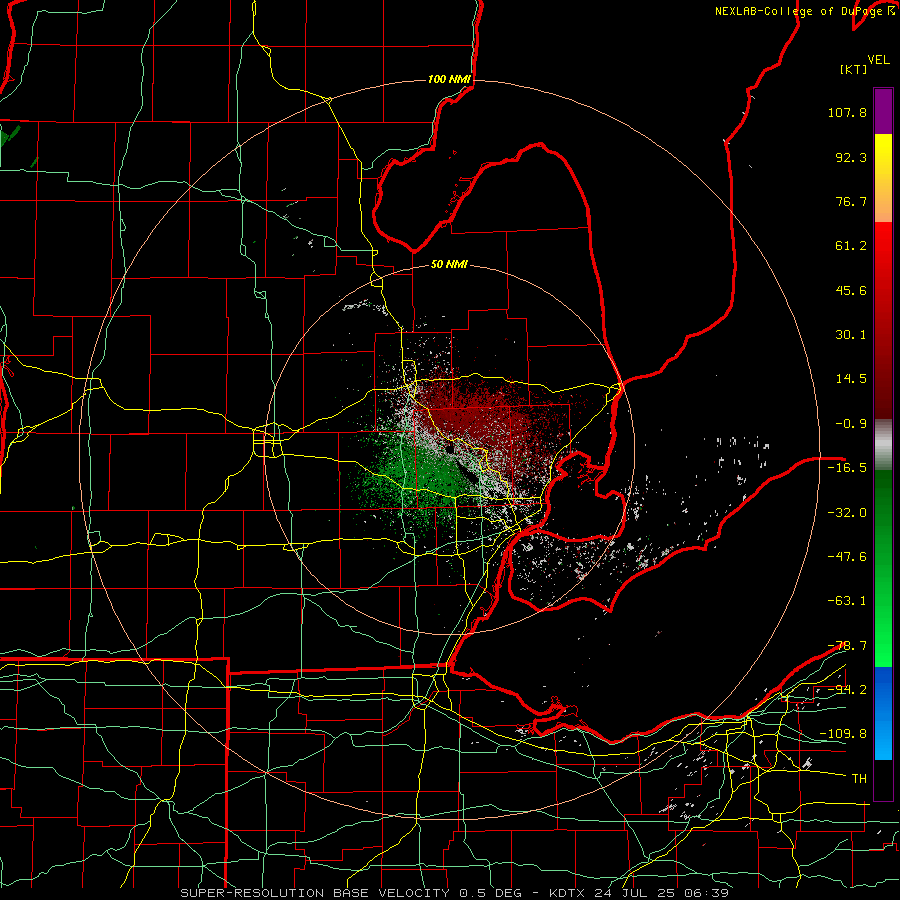
Task: Click the -0.9 velocity scale value
Action: point(851,424)
